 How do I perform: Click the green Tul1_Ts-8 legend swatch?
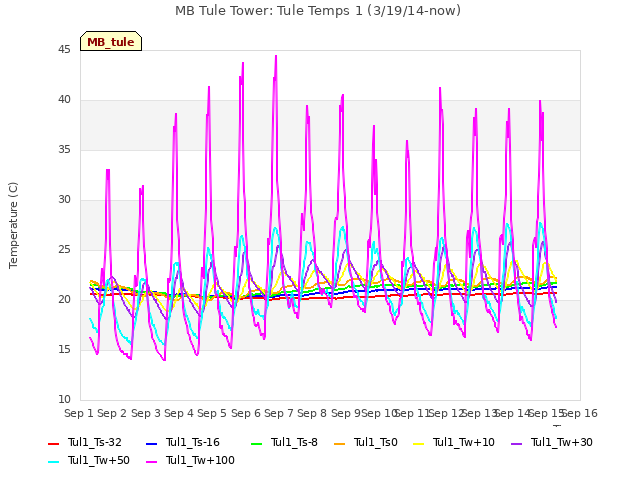click(256, 443)
